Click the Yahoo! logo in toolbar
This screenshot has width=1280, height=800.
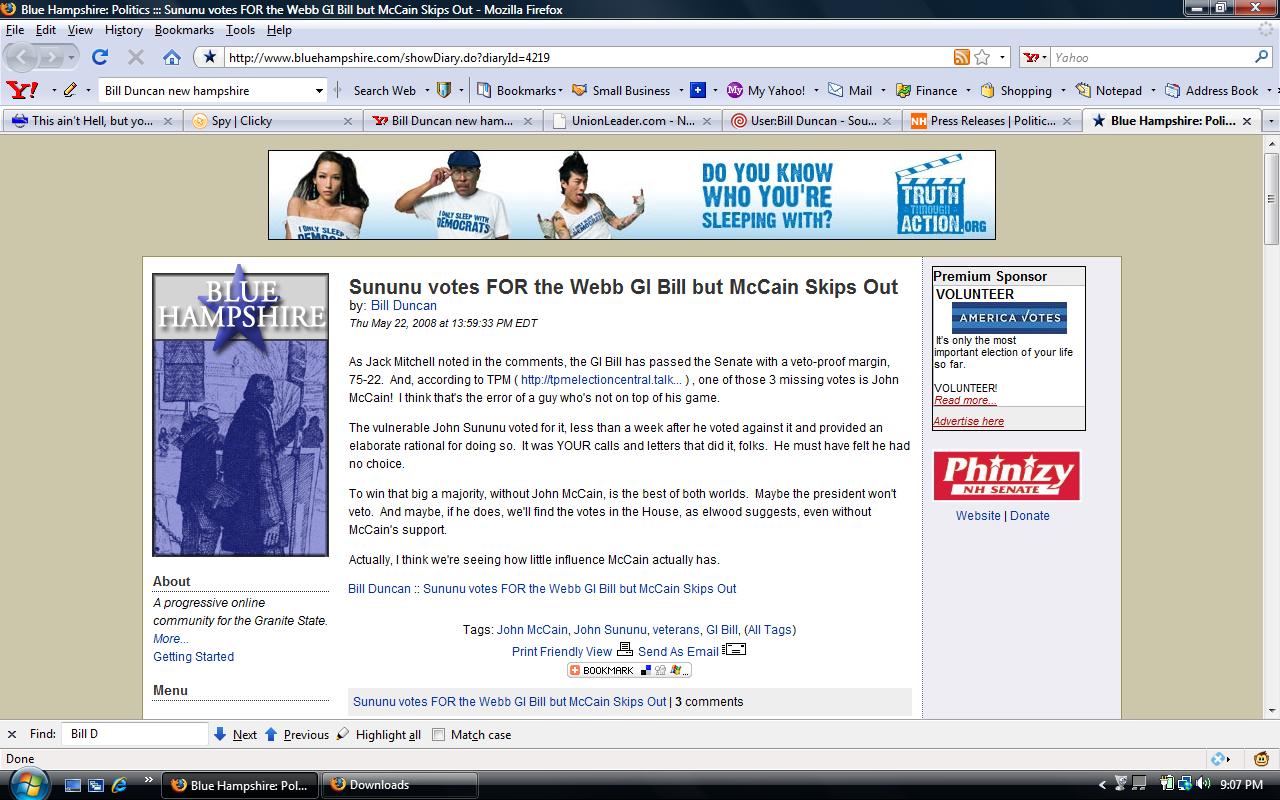[22, 90]
